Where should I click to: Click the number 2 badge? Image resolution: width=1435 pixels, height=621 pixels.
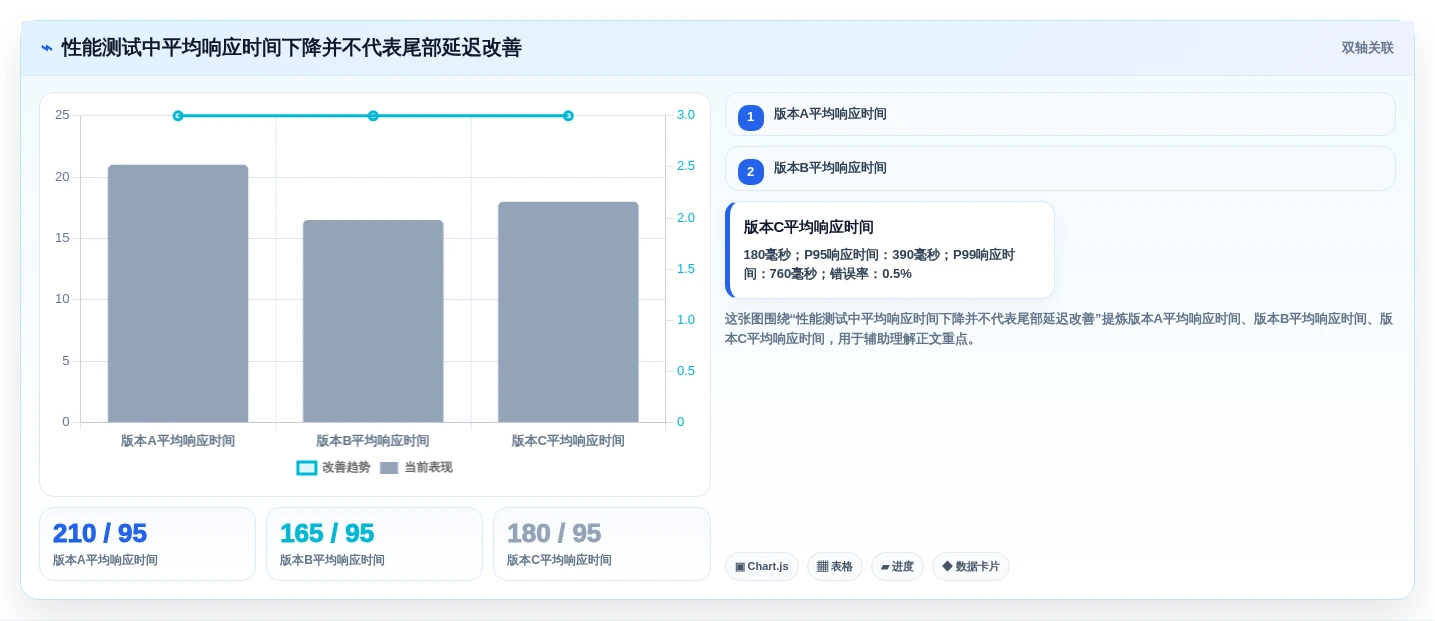click(x=751, y=171)
